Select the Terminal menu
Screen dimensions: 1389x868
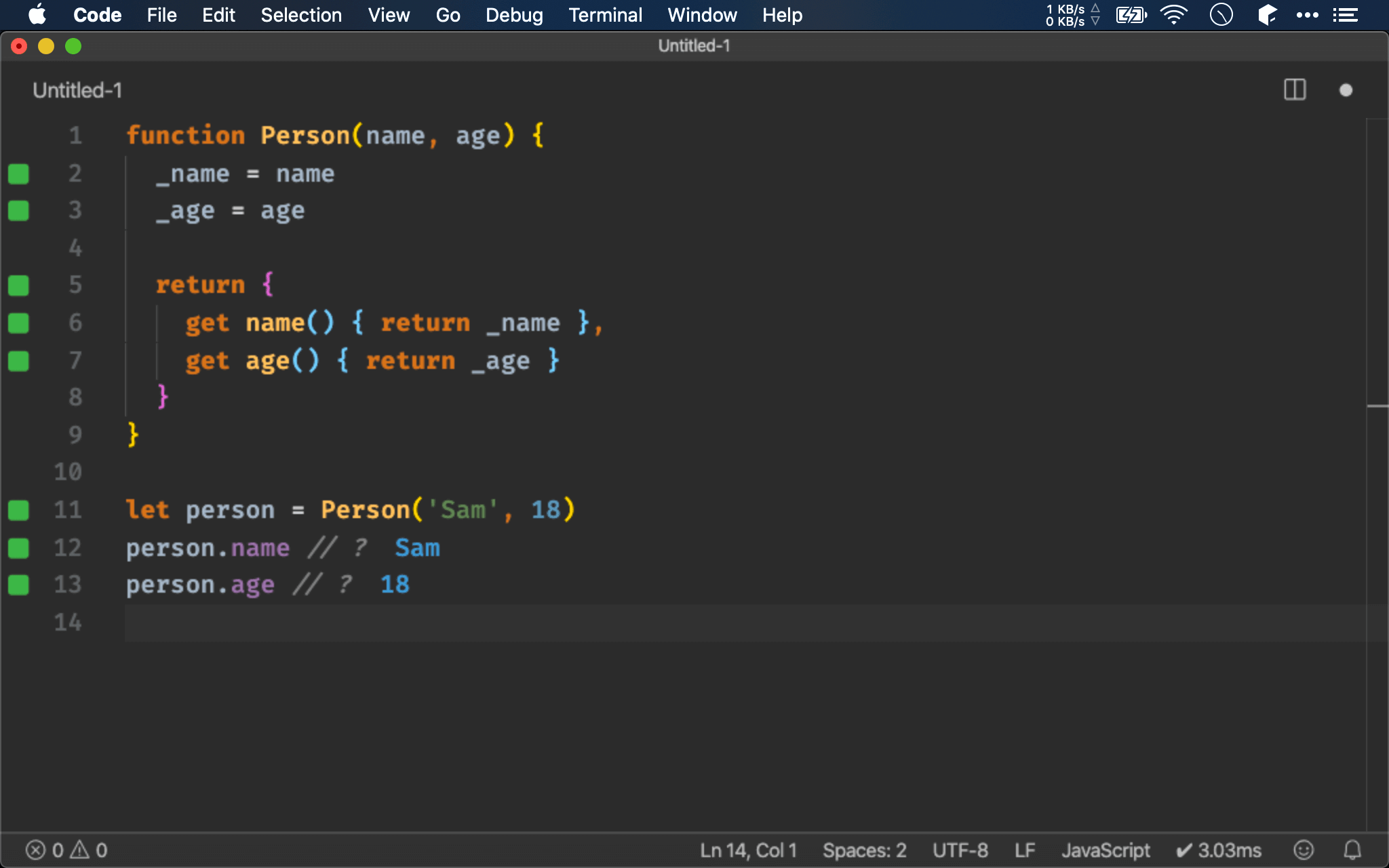click(x=603, y=15)
